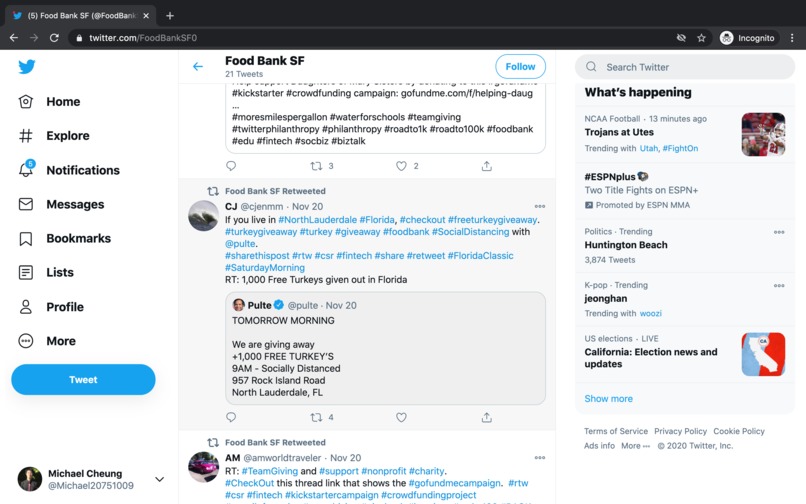Open the #FightOn trending link
Image resolution: width=806 pixels, height=504 pixels.
pos(680,148)
